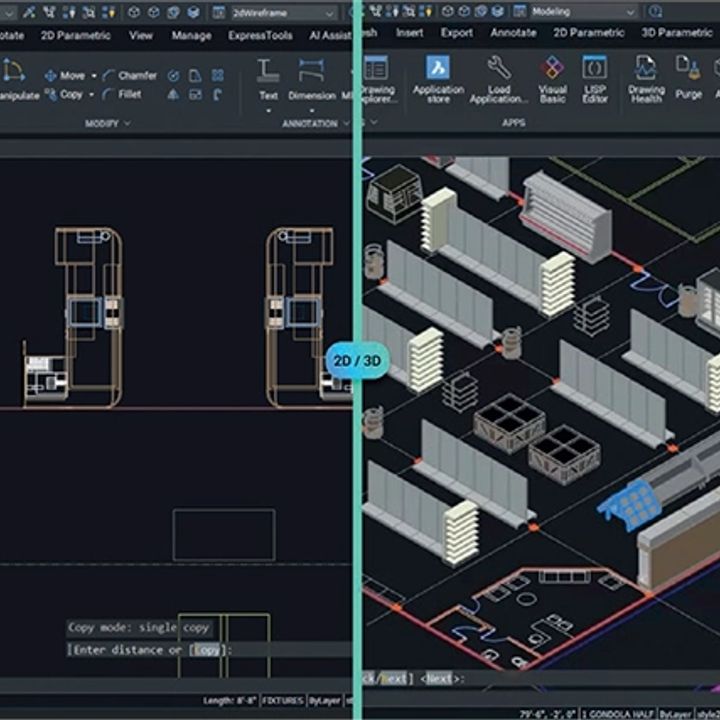Select the Manipulate tool icon
The width and height of the screenshot is (720, 720).
pyautogui.click(x=13, y=71)
